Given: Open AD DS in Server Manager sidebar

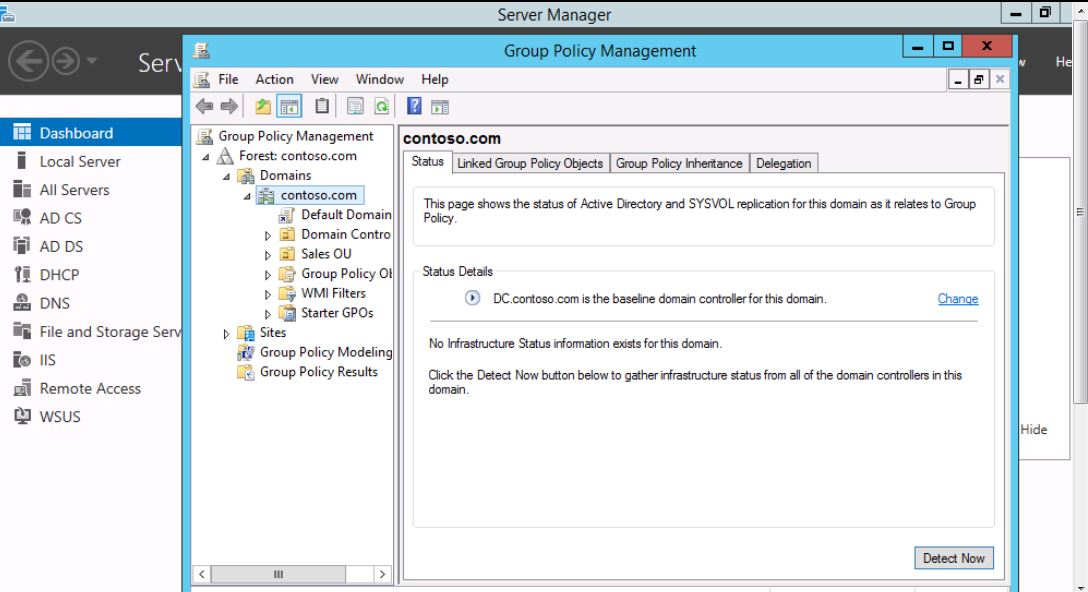Looking at the screenshot, I should (60, 247).
